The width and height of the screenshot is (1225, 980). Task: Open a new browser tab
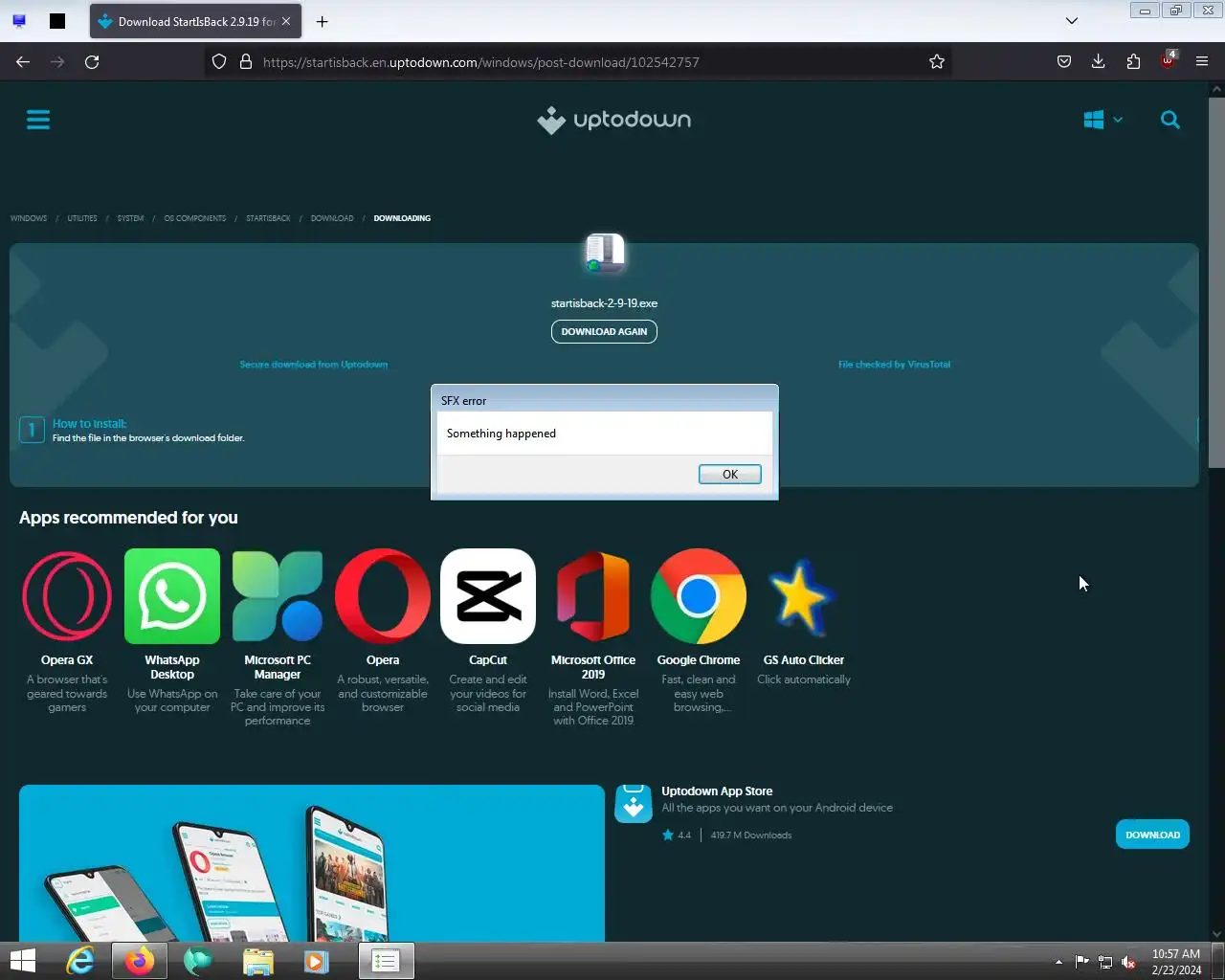click(322, 21)
